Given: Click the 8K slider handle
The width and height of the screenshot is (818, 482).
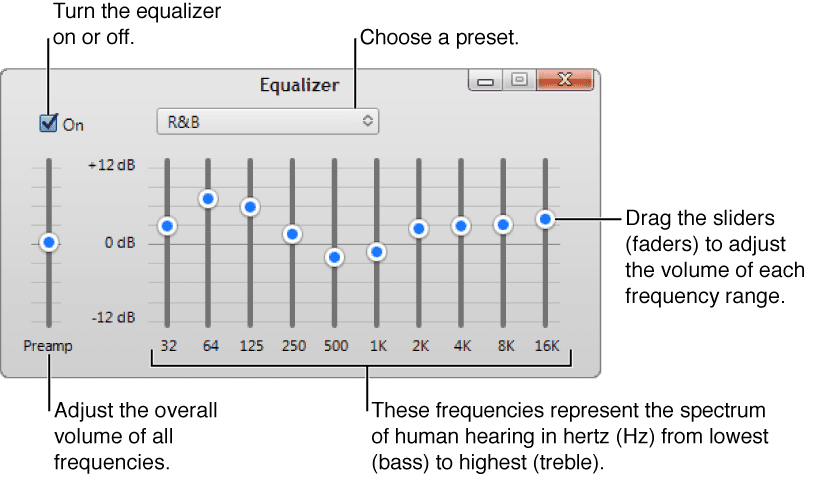Looking at the screenshot, I should tap(502, 224).
